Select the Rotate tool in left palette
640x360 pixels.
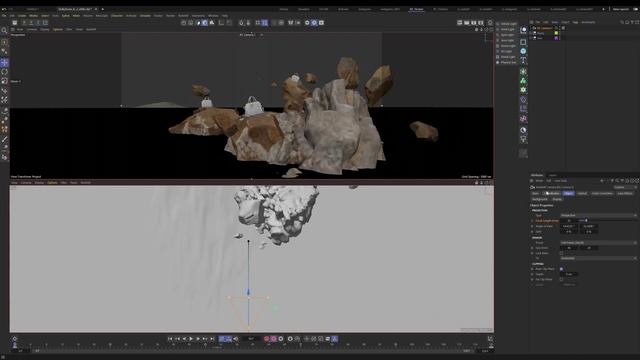point(4,72)
